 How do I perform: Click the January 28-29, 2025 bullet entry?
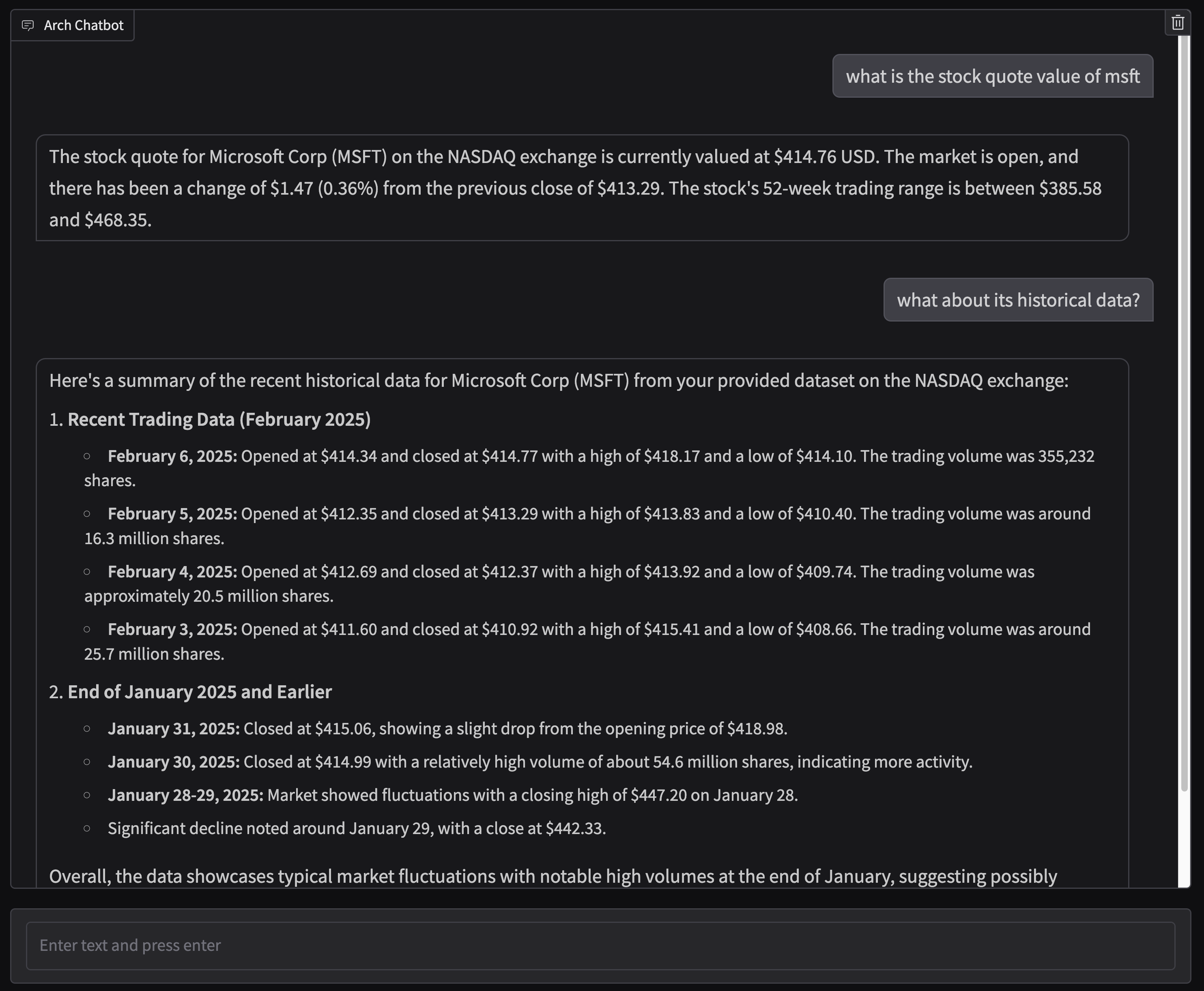[452, 795]
